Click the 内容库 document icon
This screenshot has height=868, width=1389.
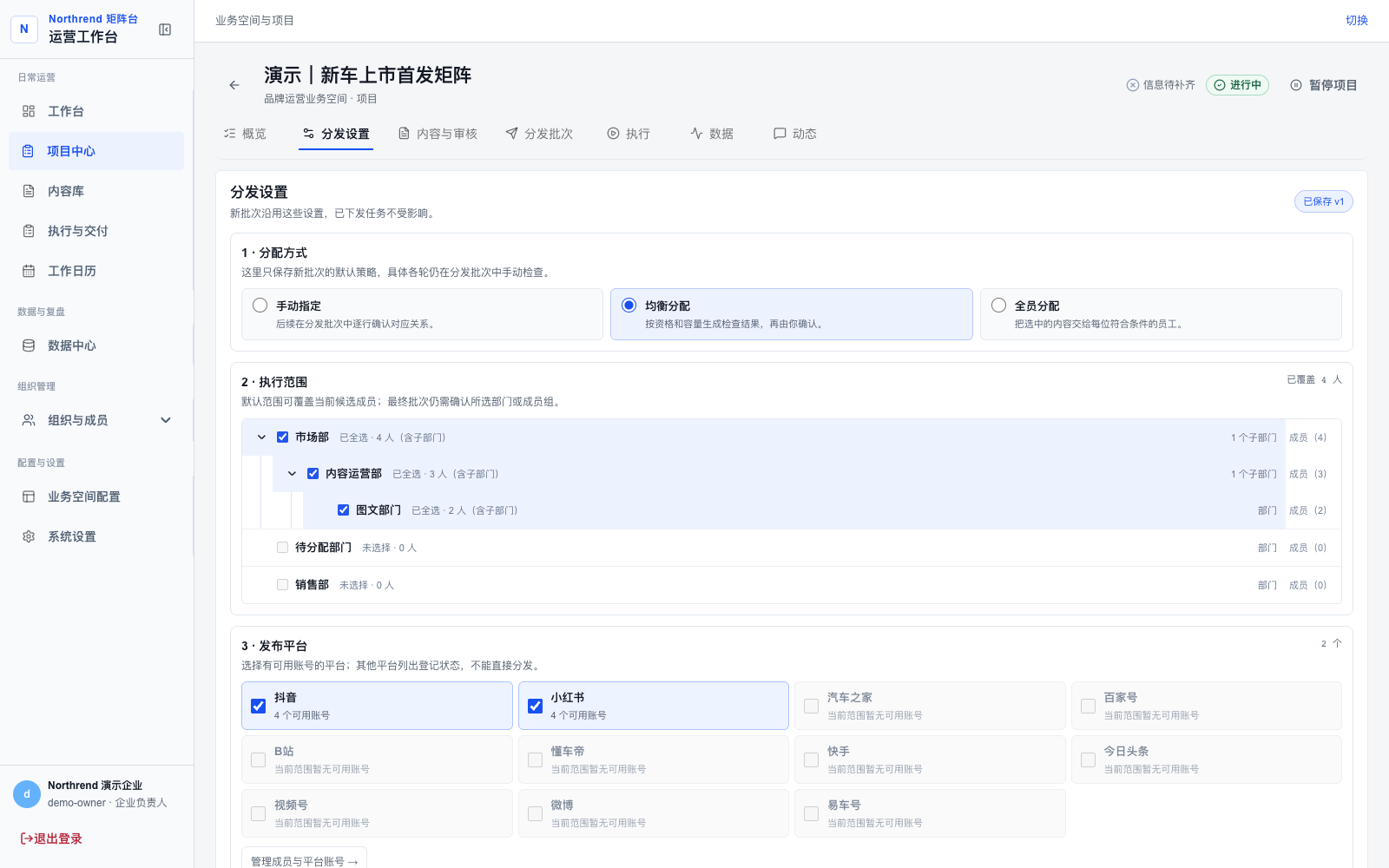[x=29, y=191]
